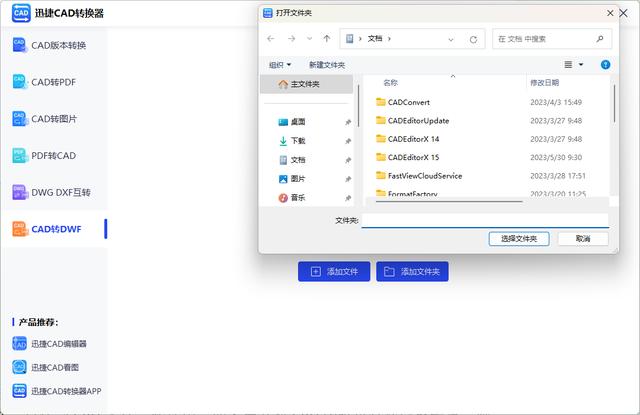The height and width of the screenshot is (415, 640).
Task: Click the PDF转CAD sidebar icon
Action: (x=19, y=155)
